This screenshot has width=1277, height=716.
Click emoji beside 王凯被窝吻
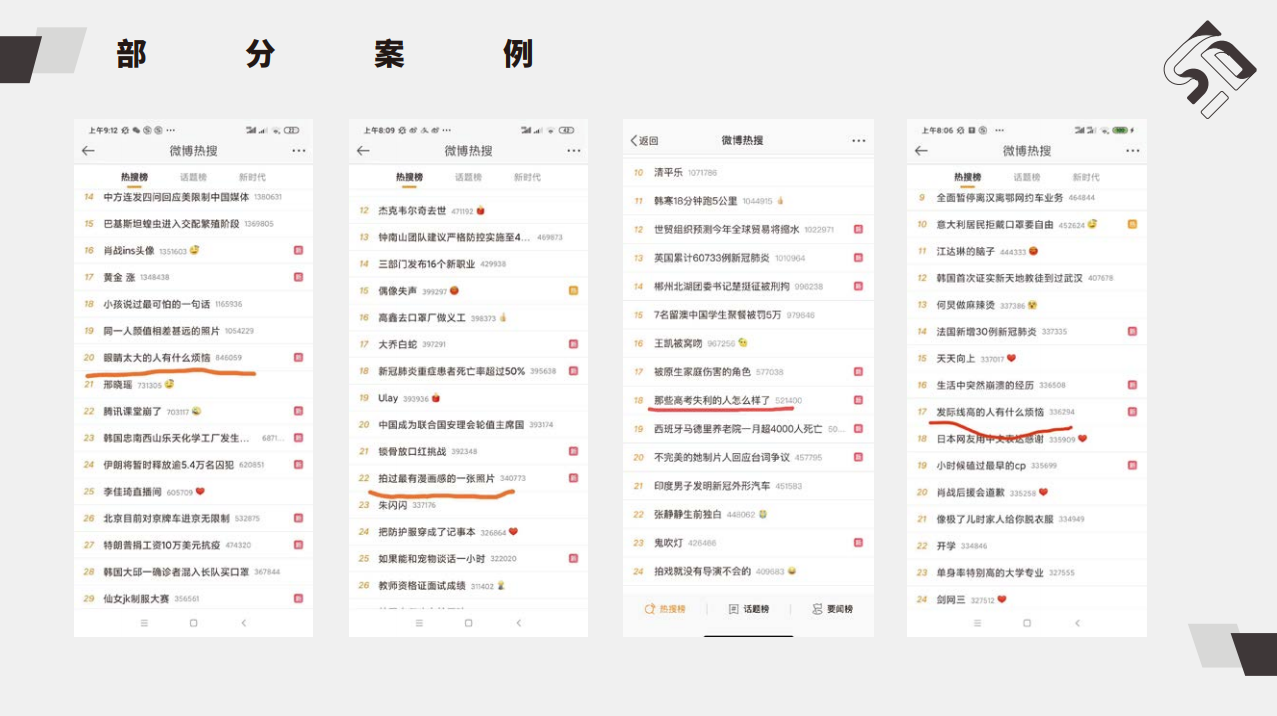pos(742,343)
